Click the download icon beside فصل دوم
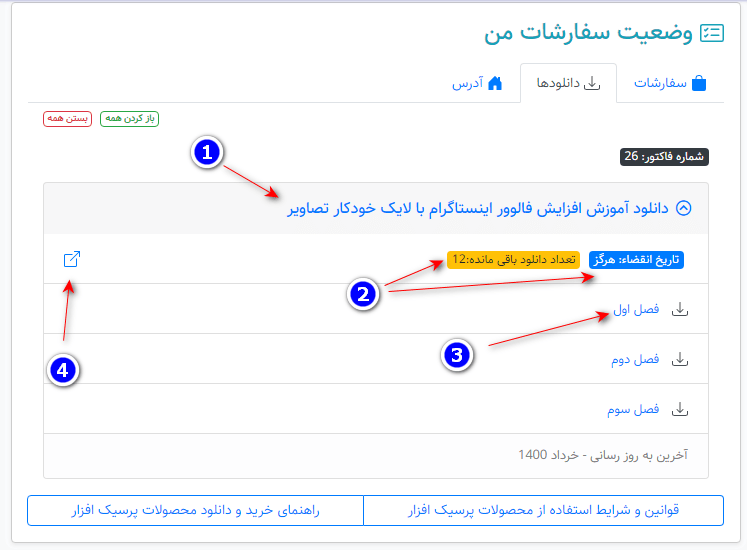This screenshot has width=747, height=550. 680,359
